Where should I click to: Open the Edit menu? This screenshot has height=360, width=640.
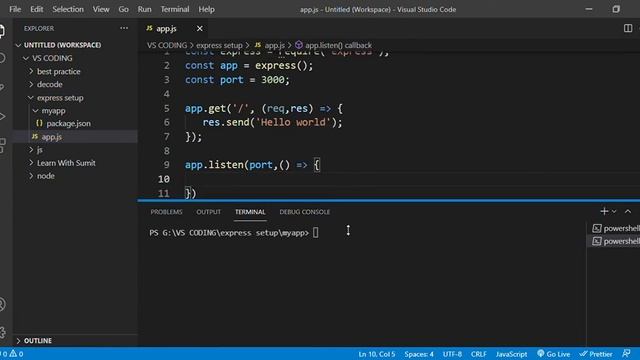(37, 9)
